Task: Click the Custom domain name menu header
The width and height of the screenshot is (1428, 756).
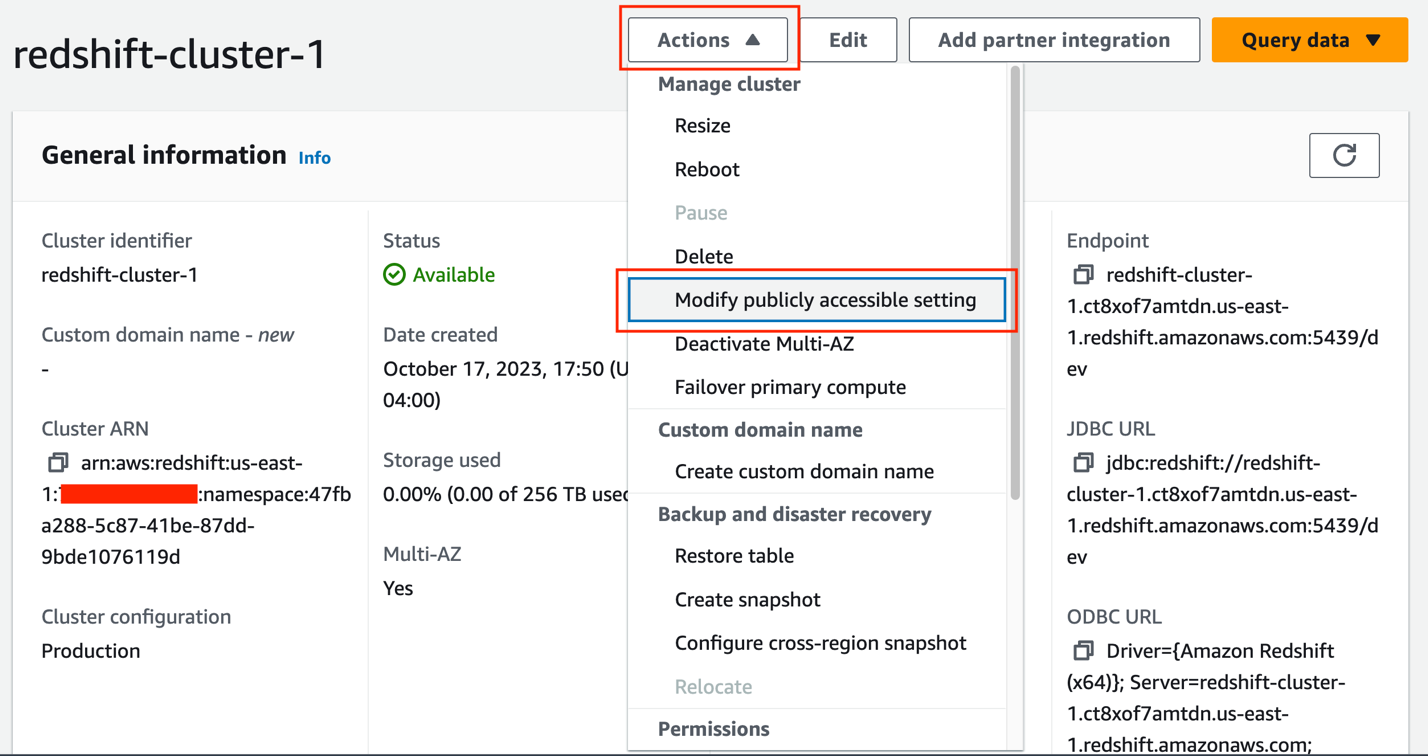Action: [760, 430]
